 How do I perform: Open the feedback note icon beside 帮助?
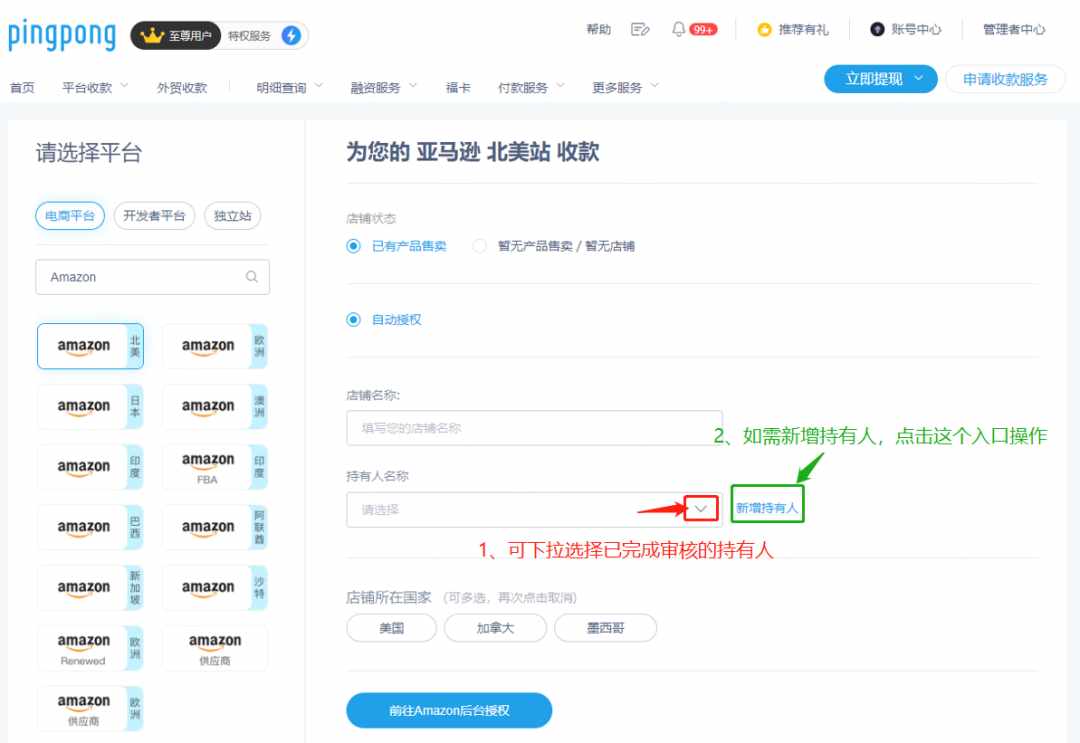pyautogui.click(x=640, y=29)
